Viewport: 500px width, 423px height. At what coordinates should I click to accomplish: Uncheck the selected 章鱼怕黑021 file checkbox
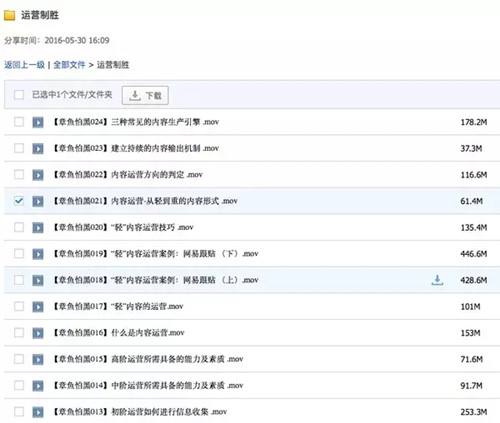pos(19,201)
